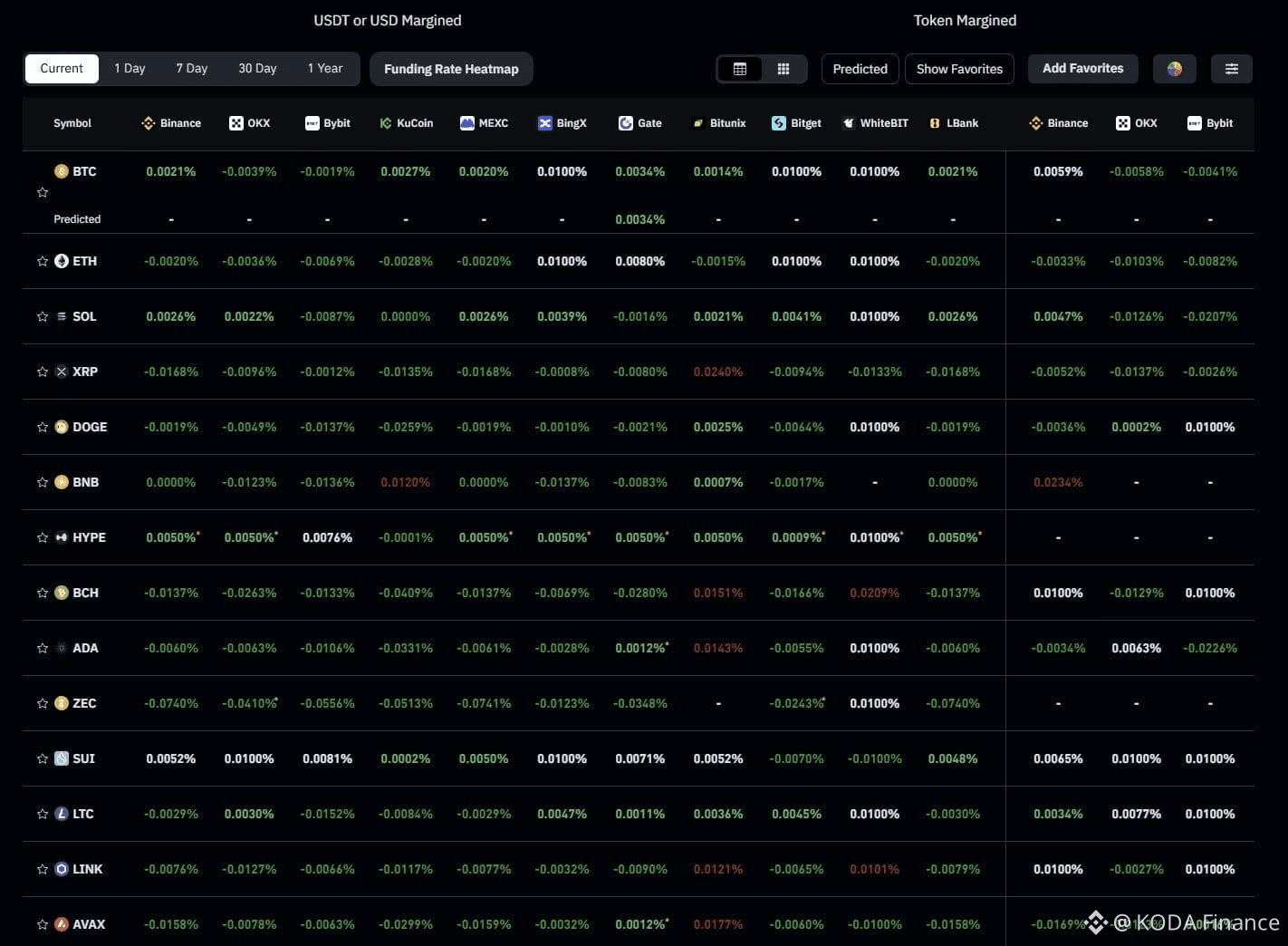Open the Funding Rate Heatmap
Image resolution: width=1288 pixels, height=946 pixels.
[x=450, y=68]
